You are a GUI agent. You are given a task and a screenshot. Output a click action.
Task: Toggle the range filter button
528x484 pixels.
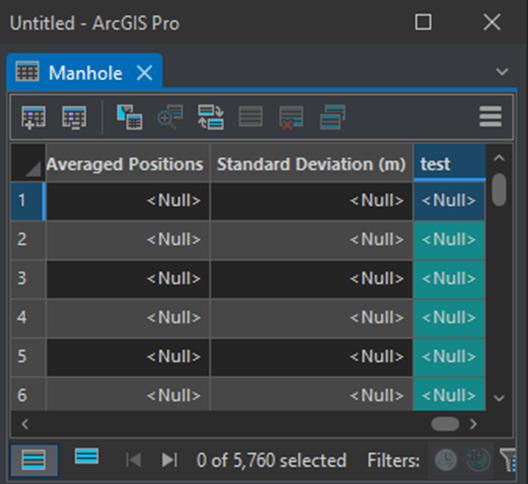(478, 460)
